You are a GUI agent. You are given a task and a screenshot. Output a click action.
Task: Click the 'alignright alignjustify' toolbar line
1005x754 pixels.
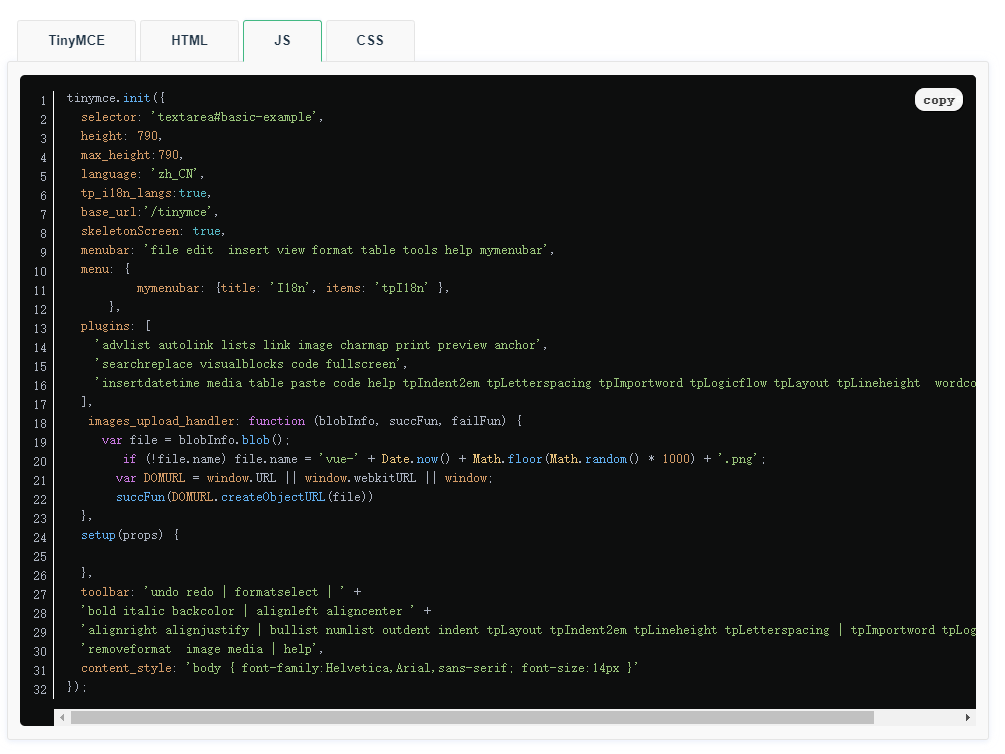528,630
